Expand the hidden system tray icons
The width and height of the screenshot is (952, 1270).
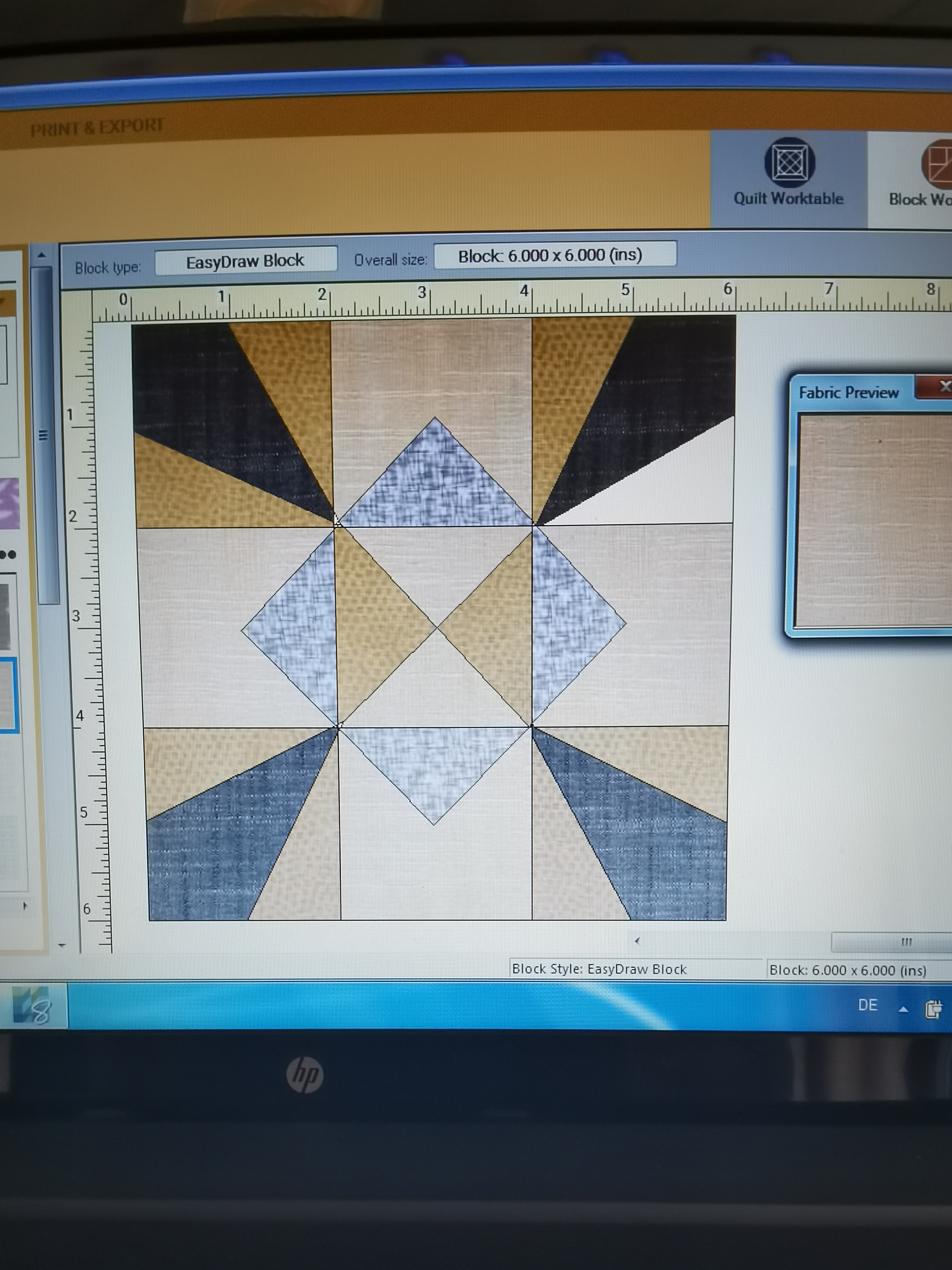903,1009
